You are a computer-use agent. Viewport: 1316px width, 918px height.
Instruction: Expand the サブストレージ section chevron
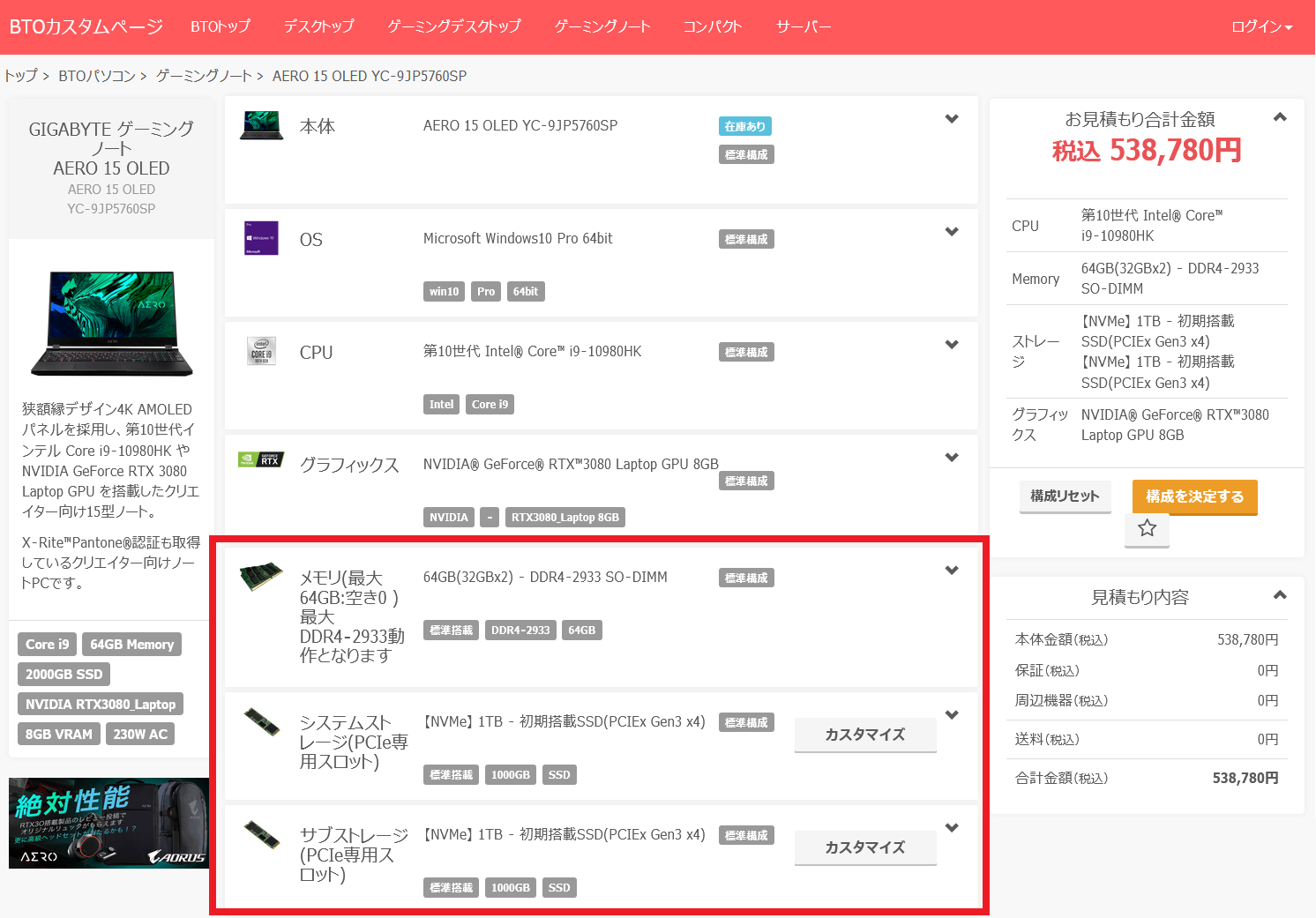pos(952,828)
